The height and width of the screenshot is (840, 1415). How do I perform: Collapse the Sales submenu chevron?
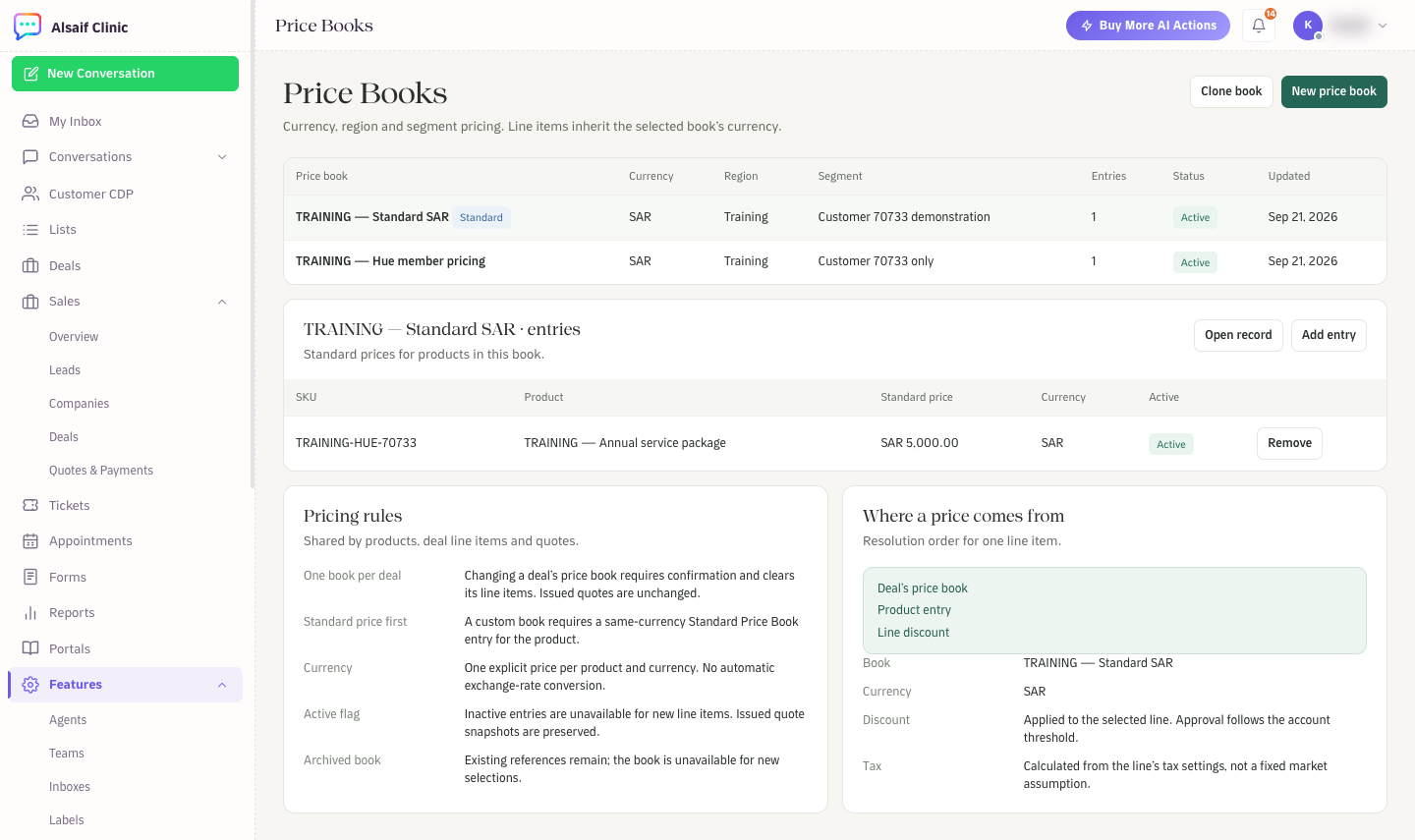[x=222, y=302]
